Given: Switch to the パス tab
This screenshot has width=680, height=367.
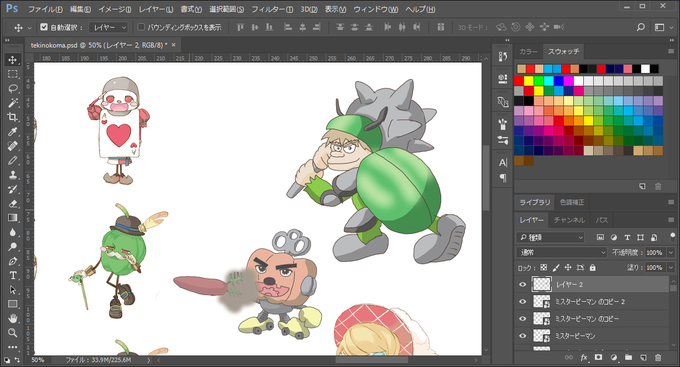Looking at the screenshot, I should (x=602, y=220).
